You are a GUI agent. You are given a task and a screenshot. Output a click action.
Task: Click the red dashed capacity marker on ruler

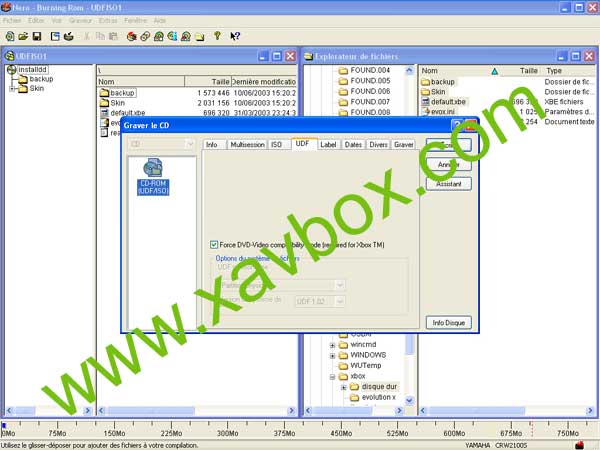click(x=532, y=429)
